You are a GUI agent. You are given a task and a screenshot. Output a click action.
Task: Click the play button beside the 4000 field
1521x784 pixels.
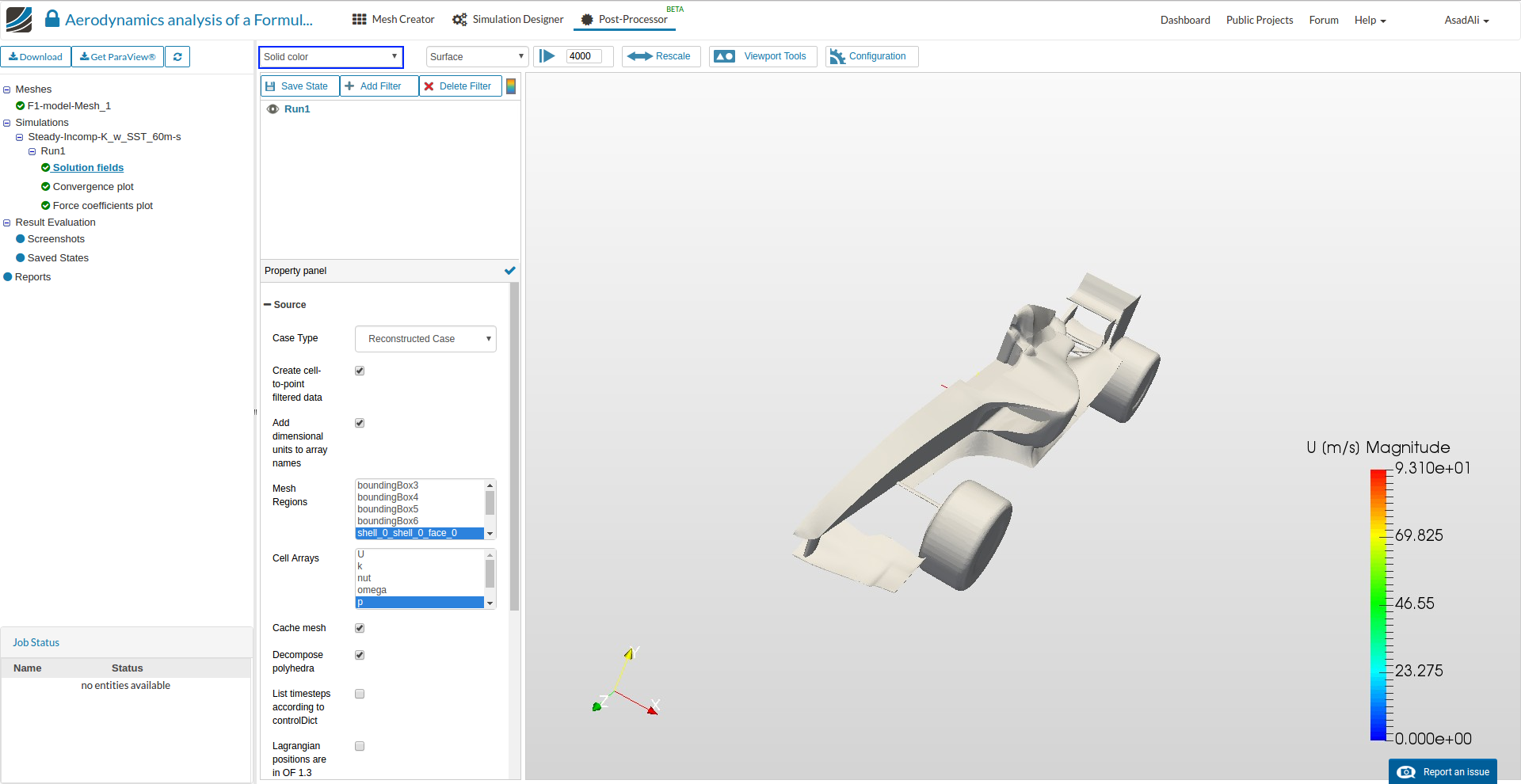pos(547,56)
